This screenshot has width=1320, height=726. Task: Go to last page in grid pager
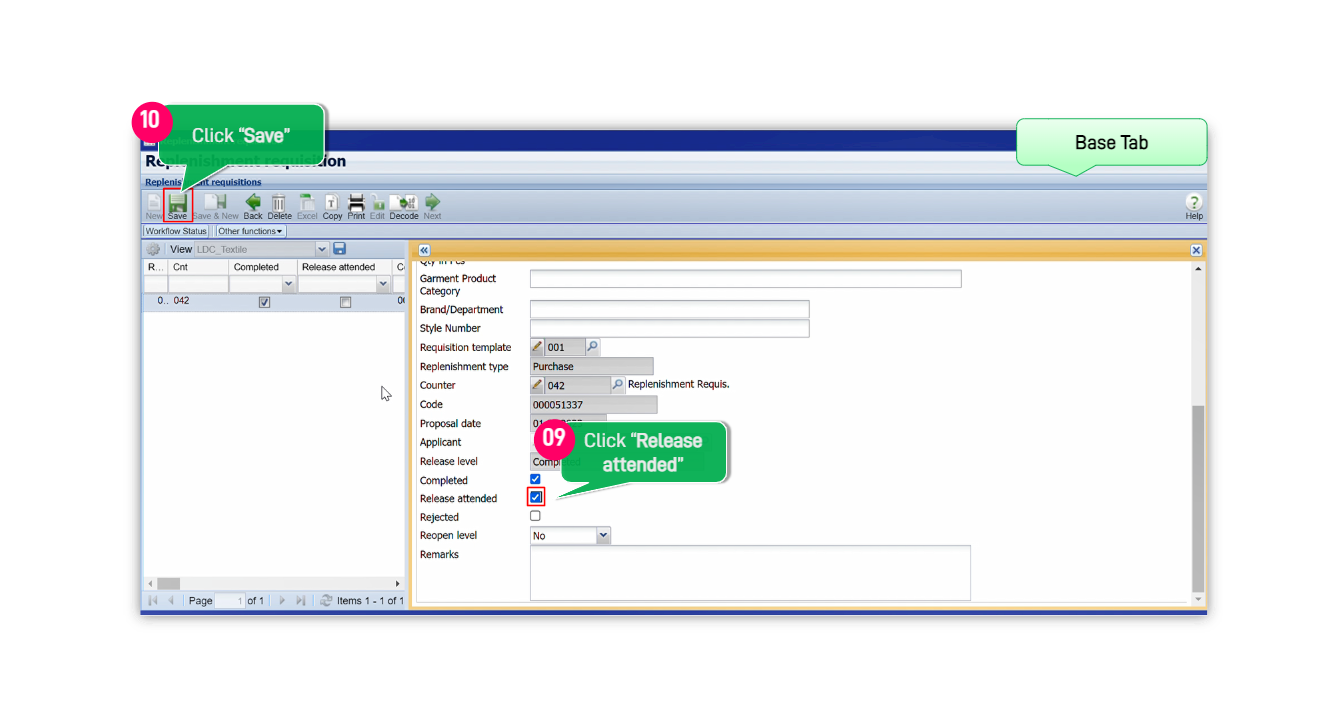(300, 601)
